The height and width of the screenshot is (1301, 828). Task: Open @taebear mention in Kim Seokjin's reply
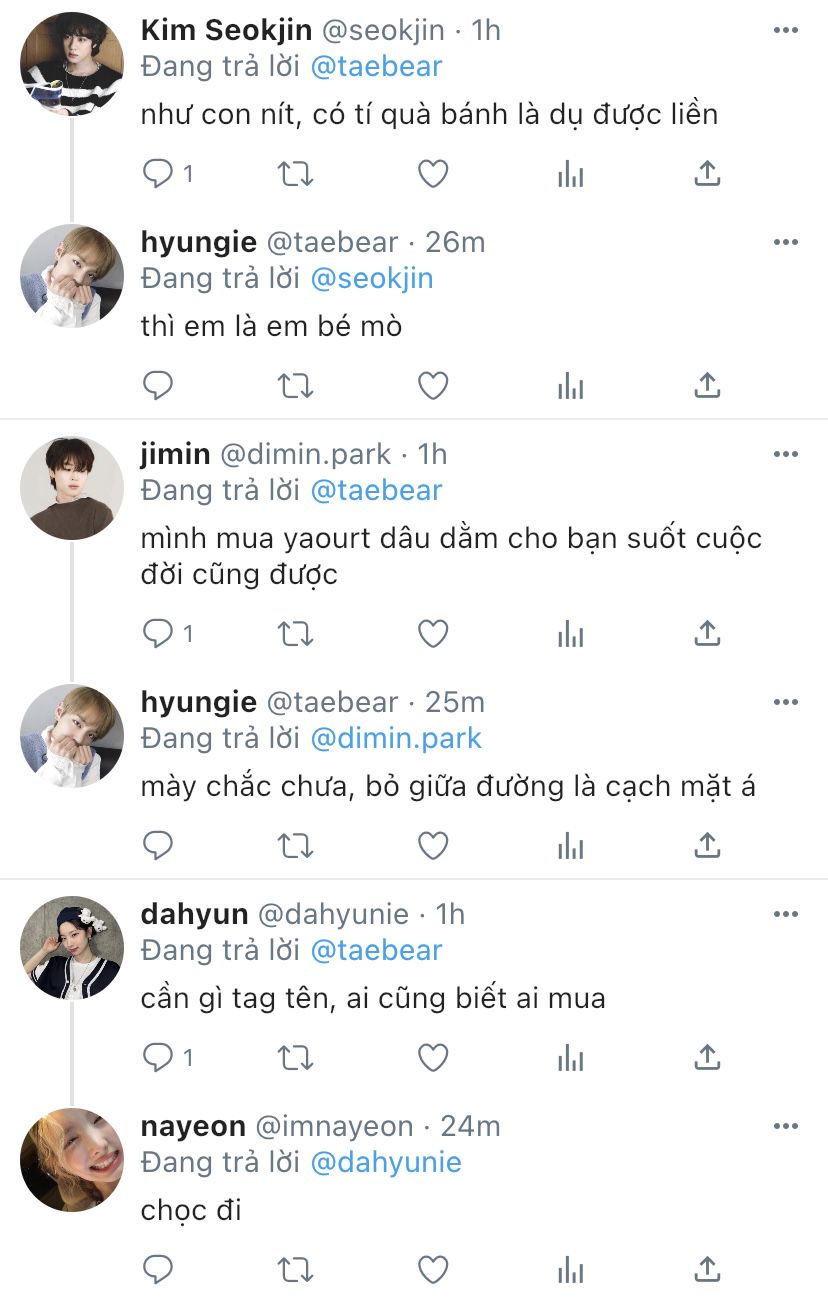[377, 67]
